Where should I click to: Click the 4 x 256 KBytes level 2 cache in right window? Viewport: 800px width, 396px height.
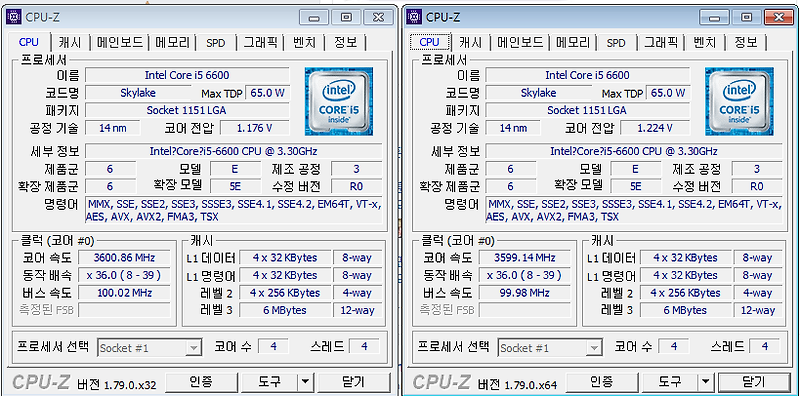(x=685, y=293)
